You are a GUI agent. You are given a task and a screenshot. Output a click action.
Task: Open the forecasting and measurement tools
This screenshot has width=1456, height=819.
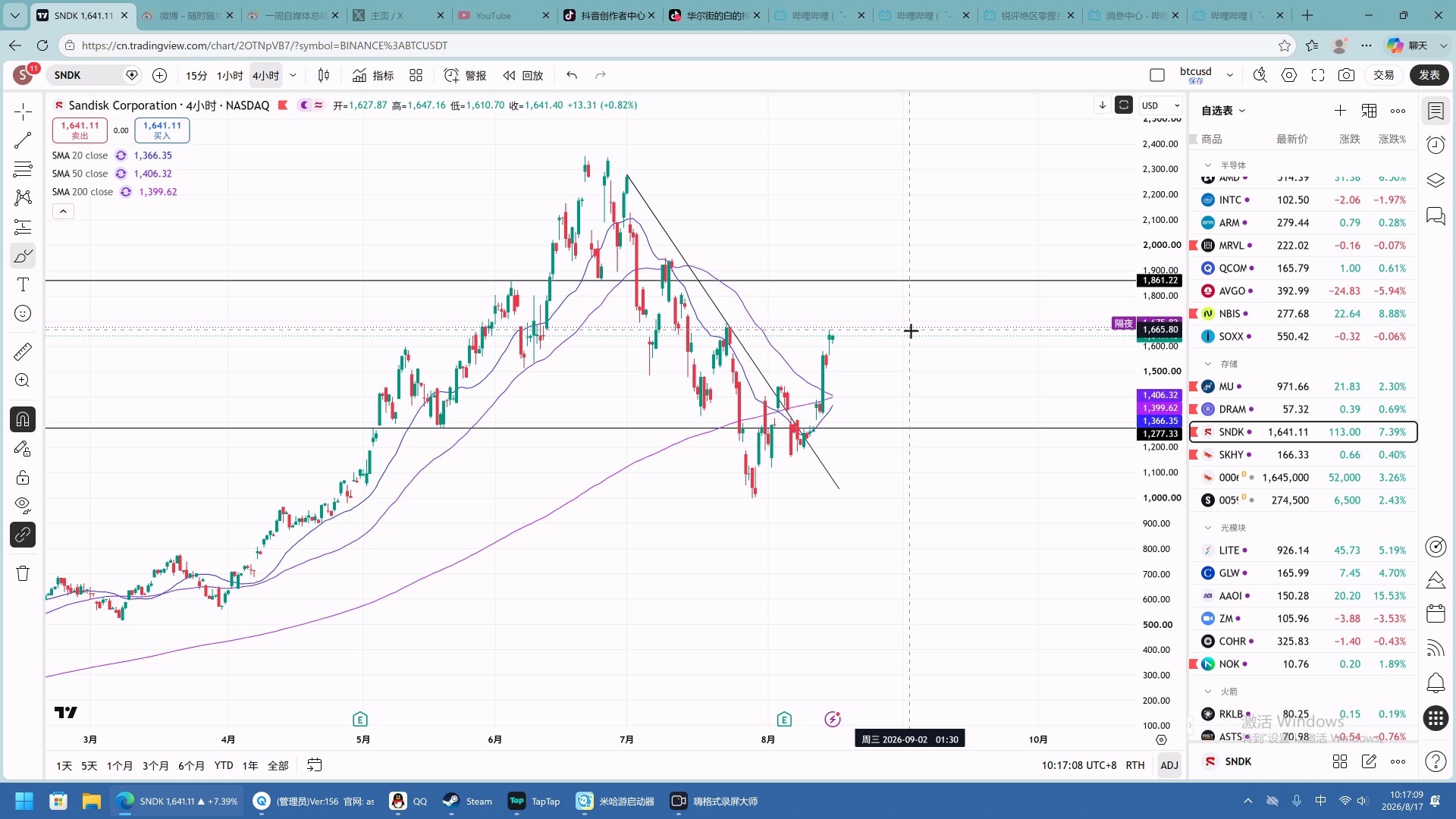(23, 227)
